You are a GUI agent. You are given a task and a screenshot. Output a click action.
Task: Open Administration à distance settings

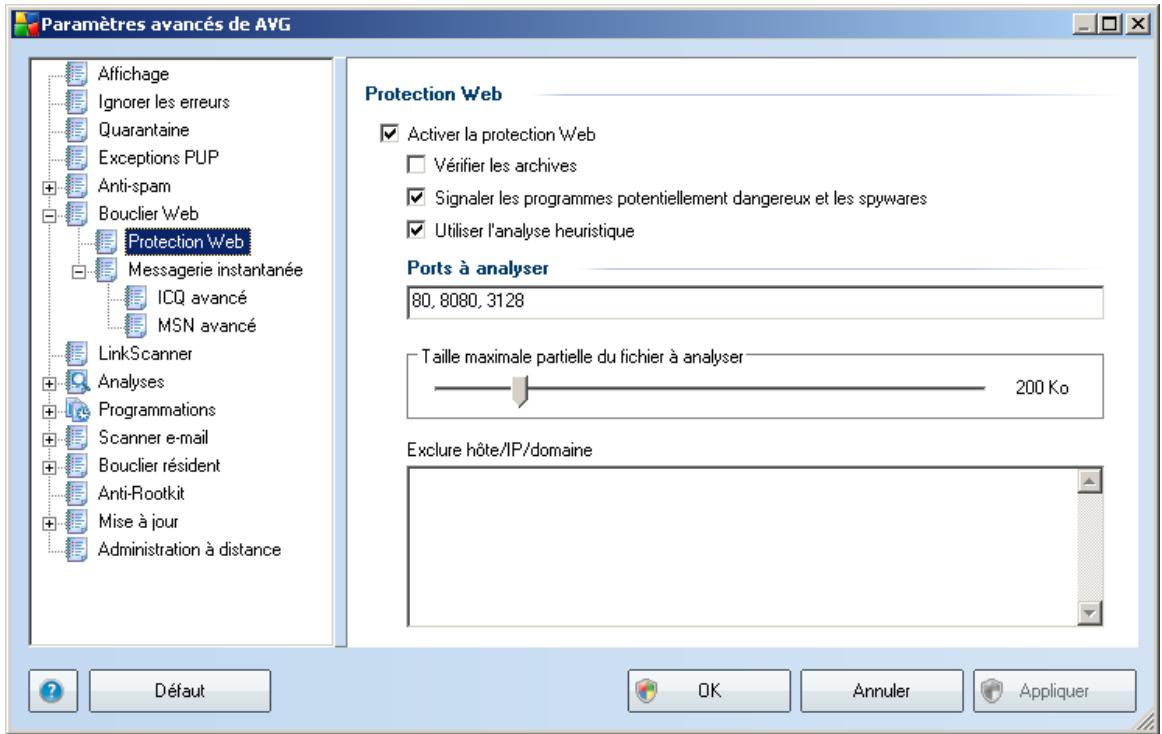click(x=190, y=549)
